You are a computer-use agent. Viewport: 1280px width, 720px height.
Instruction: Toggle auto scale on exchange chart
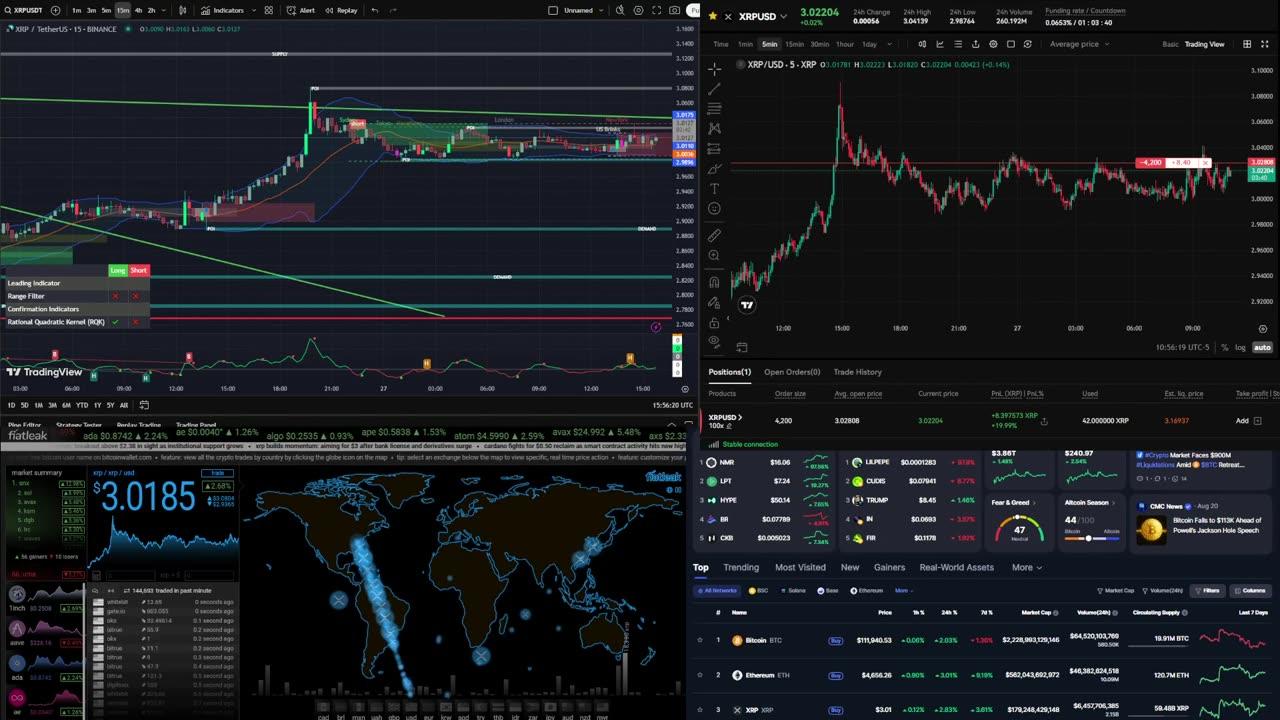point(1262,347)
